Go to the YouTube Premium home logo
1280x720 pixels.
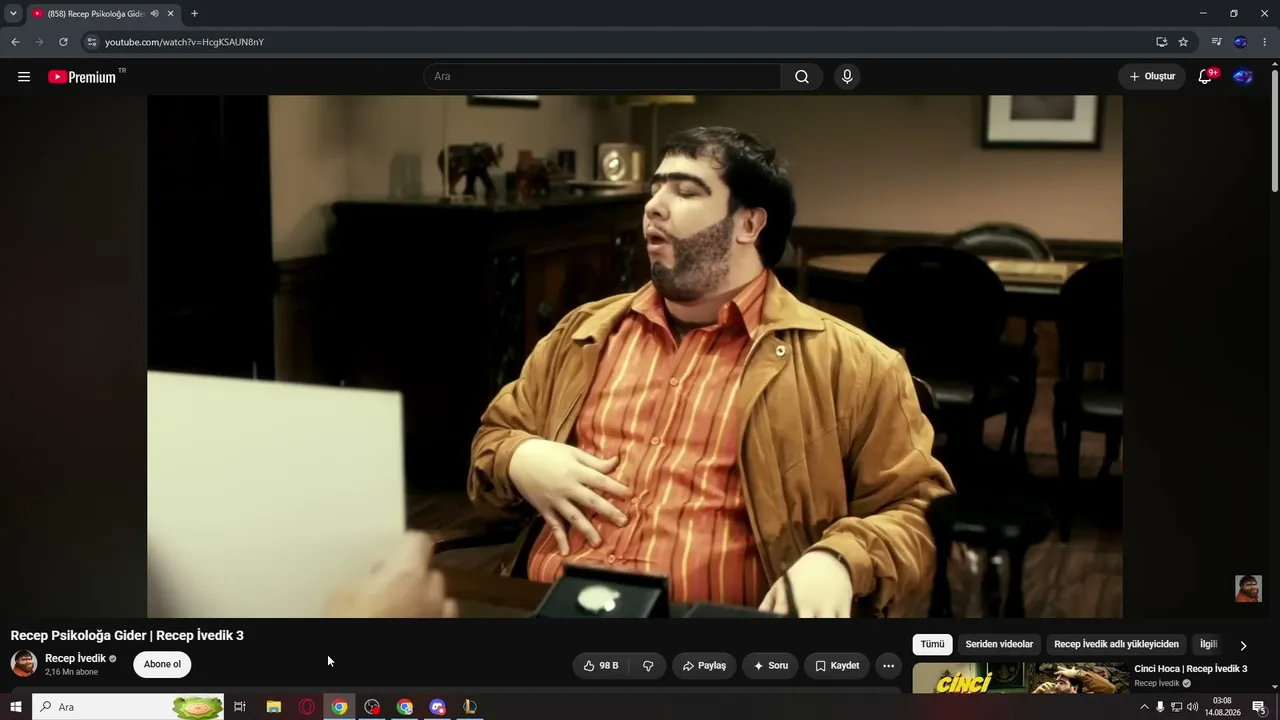83,77
